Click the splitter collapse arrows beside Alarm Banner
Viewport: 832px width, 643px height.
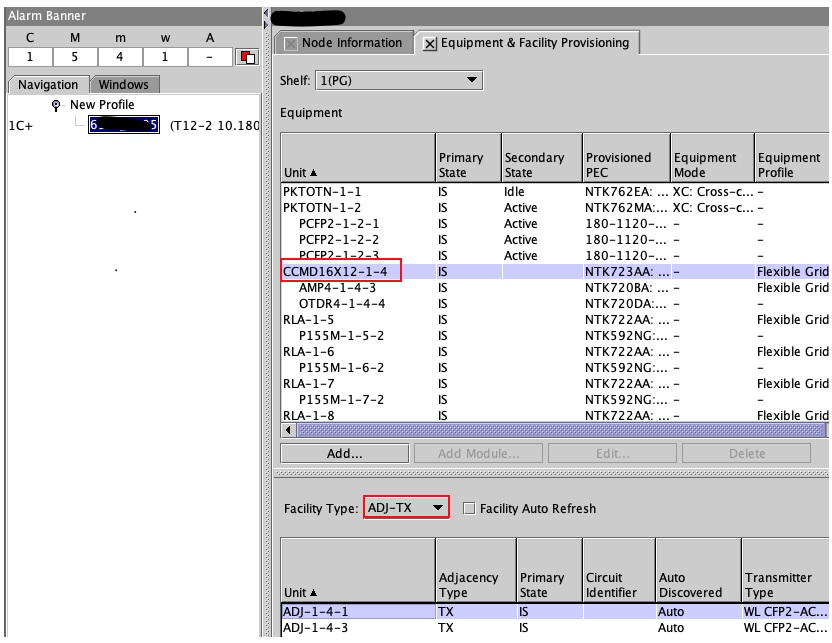click(x=266, y=19)
